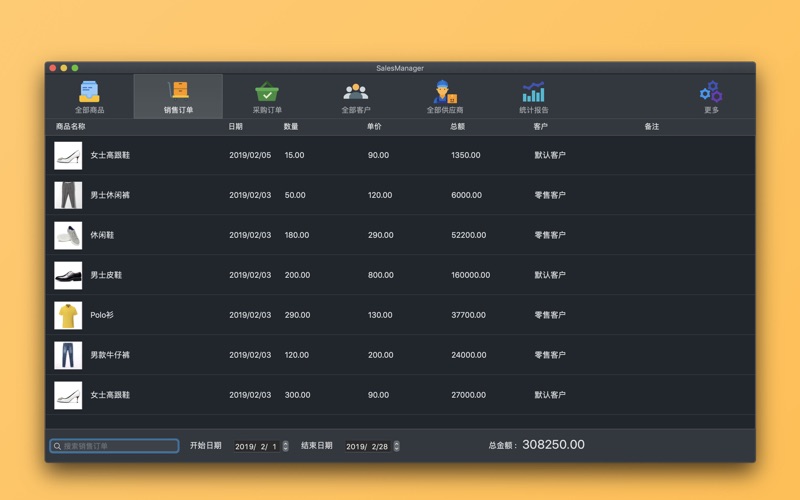Click total 52200.00
Viewport: 800px width, 500px height.
point(468,235)
